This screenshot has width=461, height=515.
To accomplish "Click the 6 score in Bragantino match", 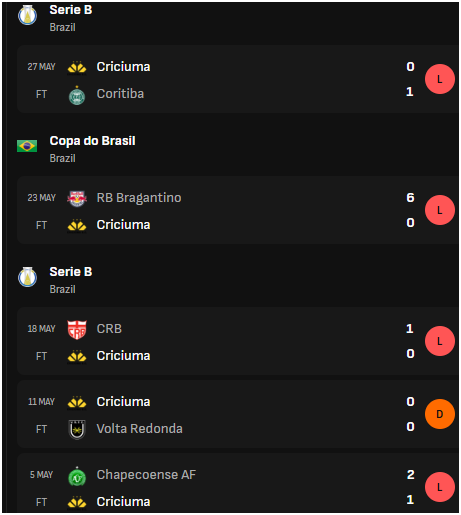I will click(x=410, y=198).
